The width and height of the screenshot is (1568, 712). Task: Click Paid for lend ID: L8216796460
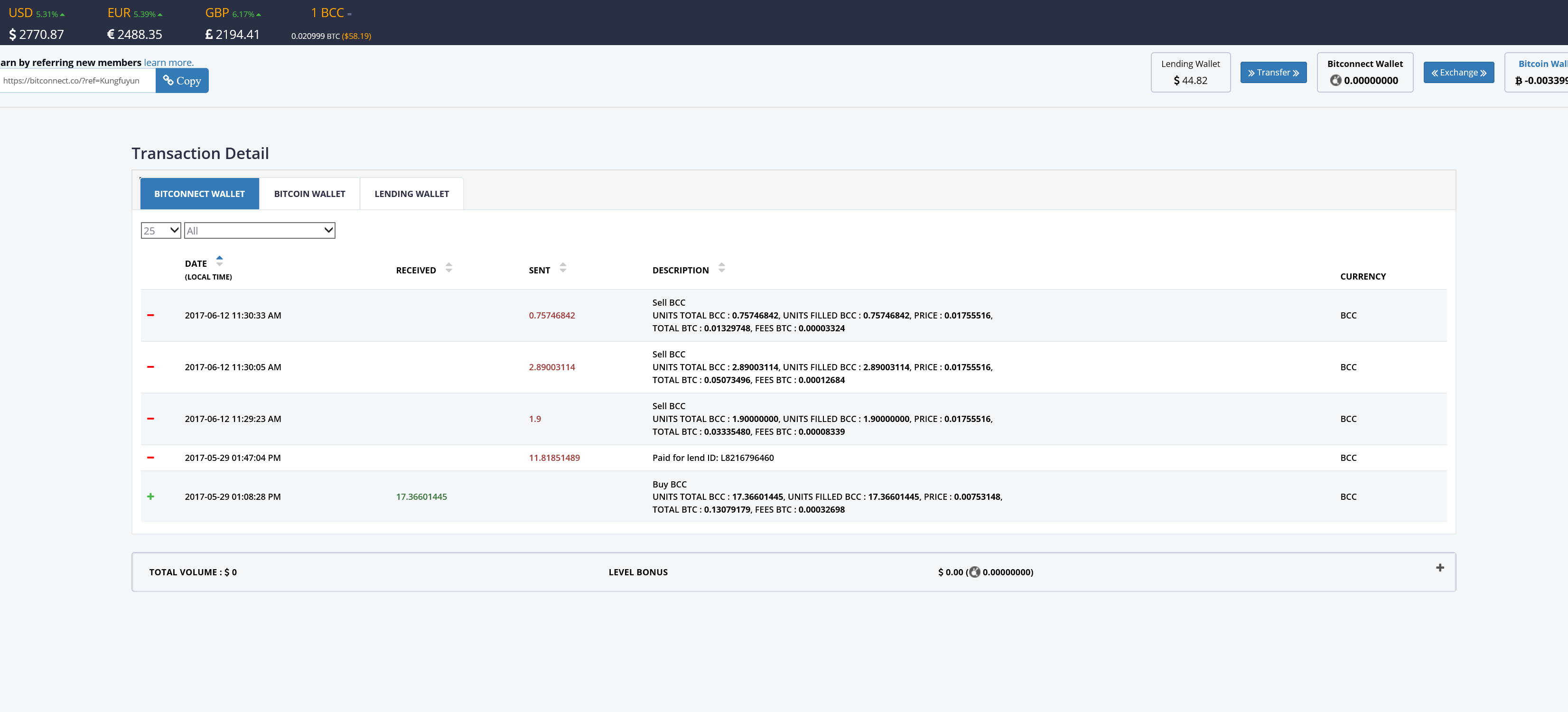pyautogui.click(x=713, y=458)
